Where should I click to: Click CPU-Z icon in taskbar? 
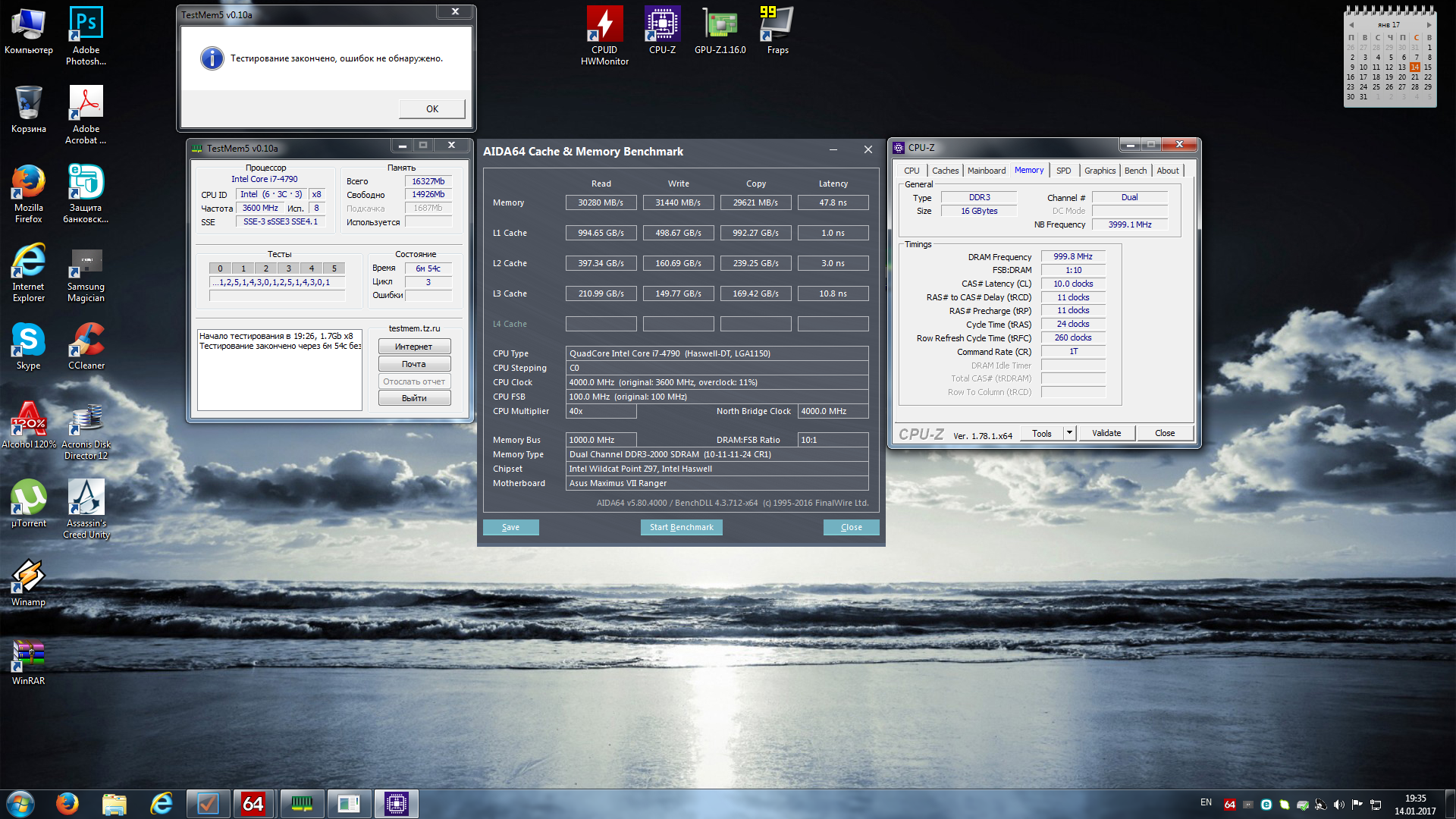(396, 804)
